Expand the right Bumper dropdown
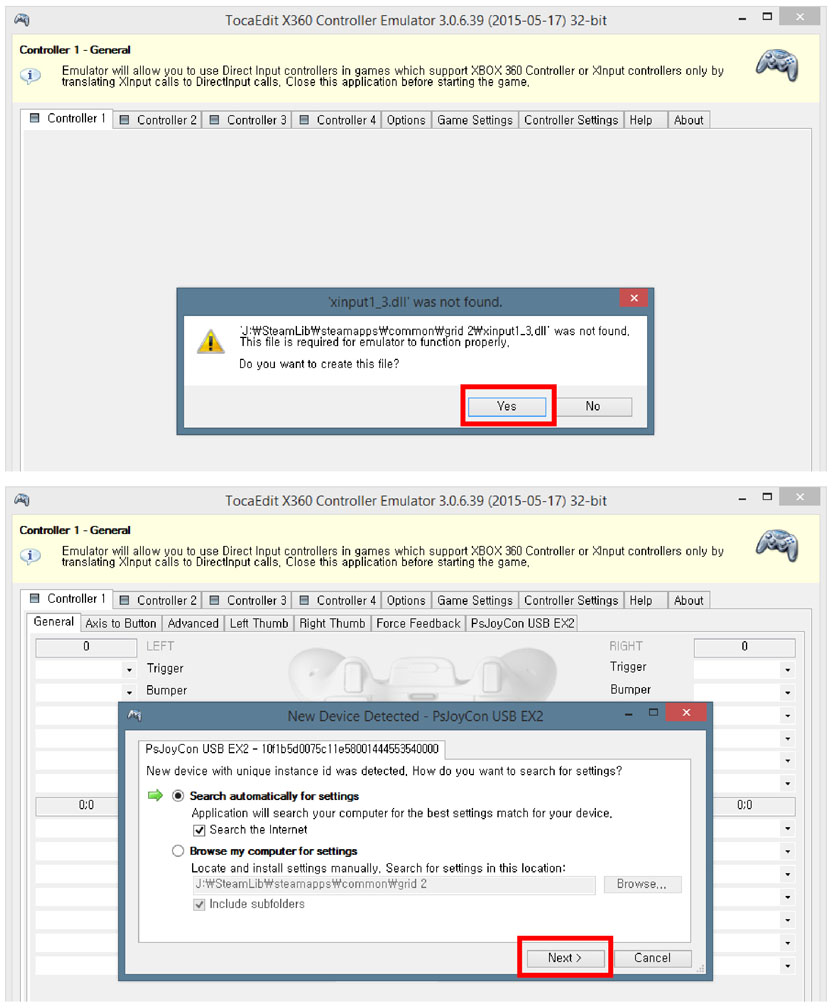 pyautogui.click(x=788, y=692)
